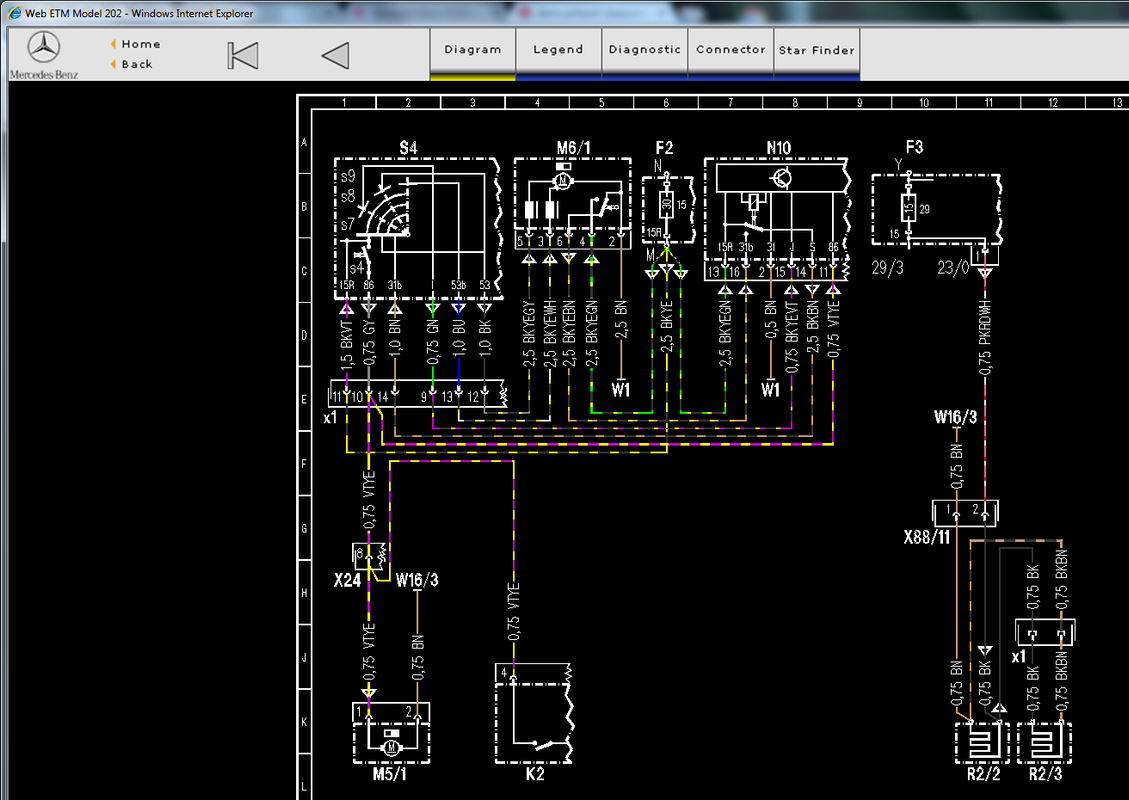Click the Home link

140,44
